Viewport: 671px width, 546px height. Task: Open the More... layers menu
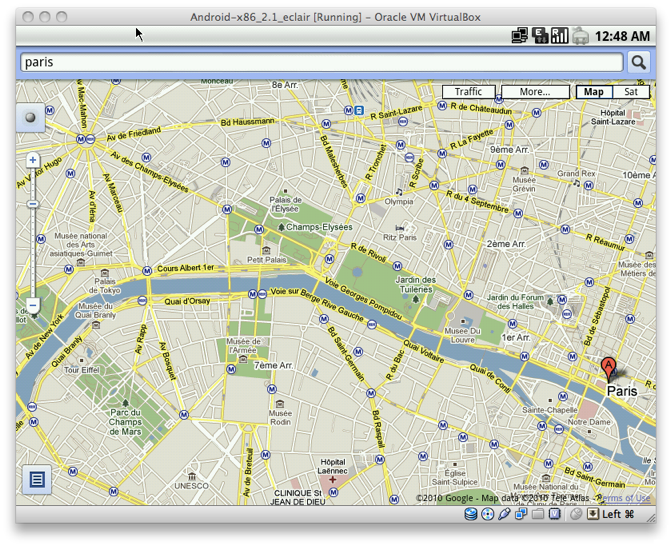[x=535, y=92]
